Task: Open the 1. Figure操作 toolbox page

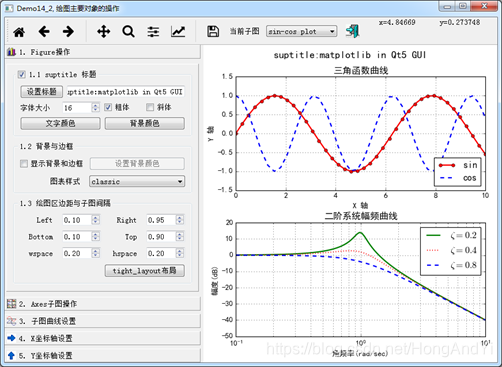Action: point(103,52)
